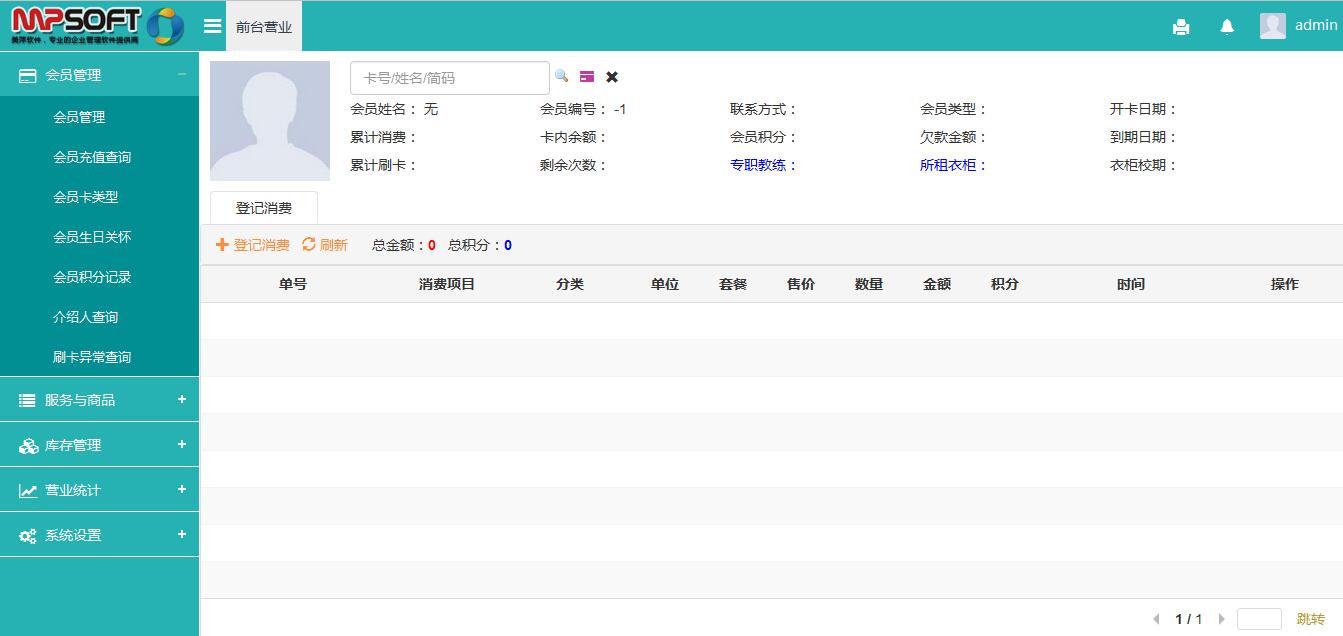The height and width of the screenshot is (636, 1343).
Task: Open the printer icon in top bar
Action: pyautogui.click(x=1181, y=27)
